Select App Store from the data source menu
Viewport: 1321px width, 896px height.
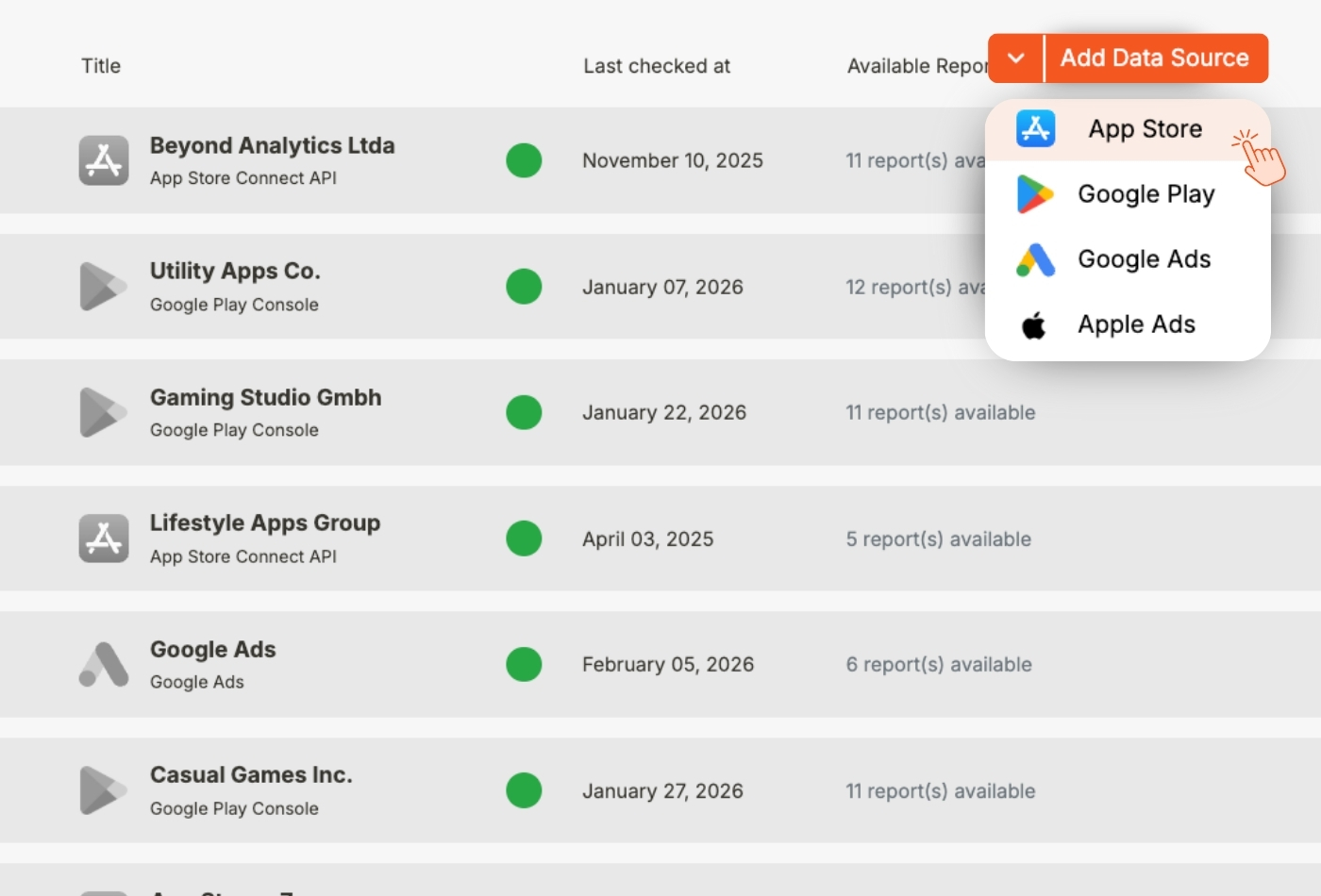1145,128
